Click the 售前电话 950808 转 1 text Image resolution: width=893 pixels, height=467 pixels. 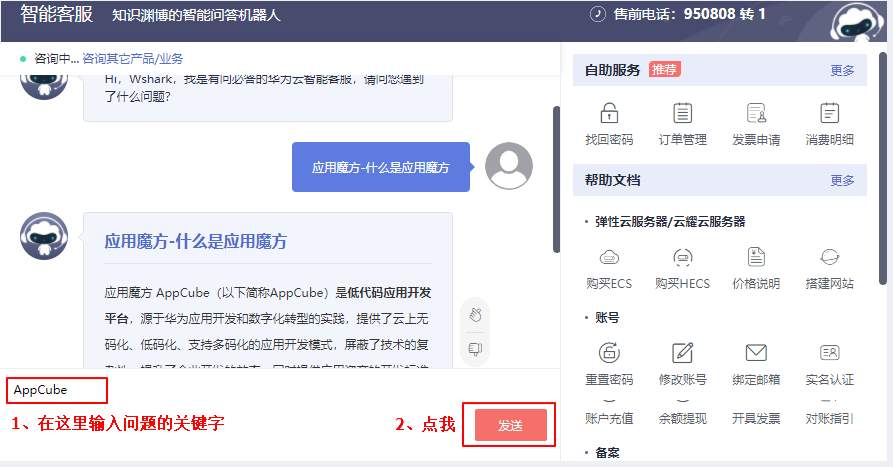point(690,14)
